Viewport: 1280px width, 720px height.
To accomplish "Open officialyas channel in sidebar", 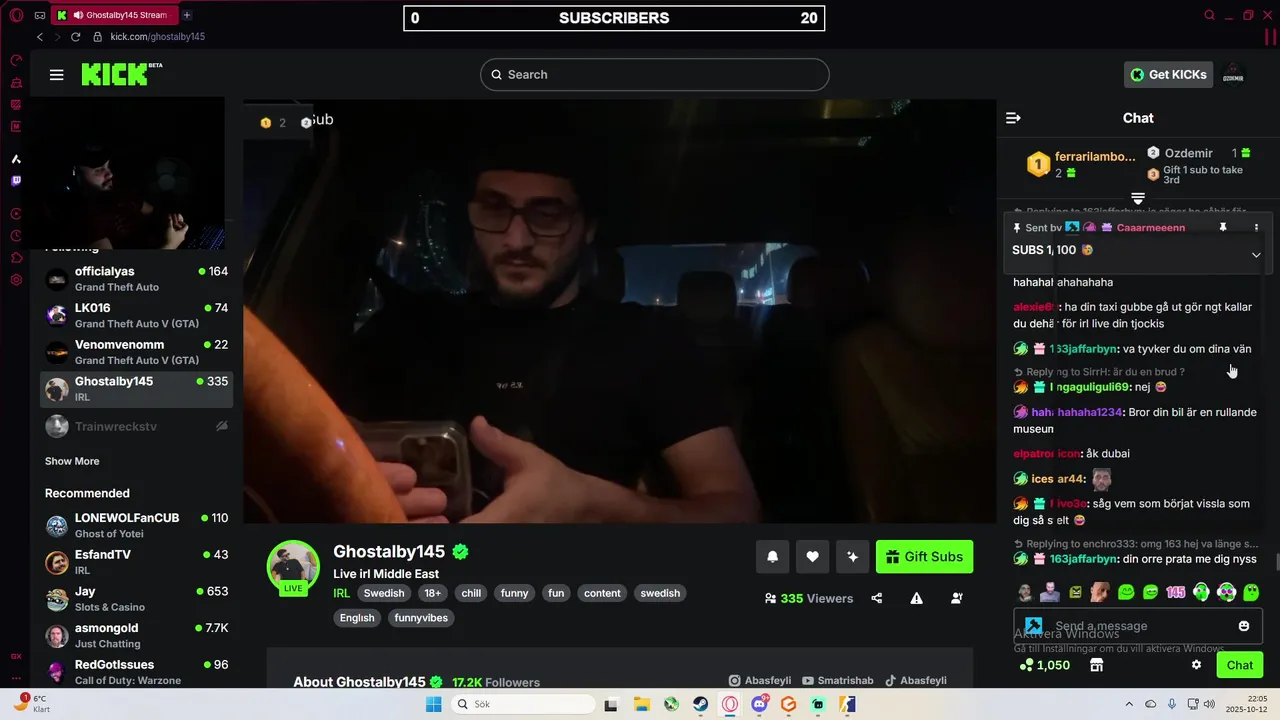I will click(x=137, y=279).
